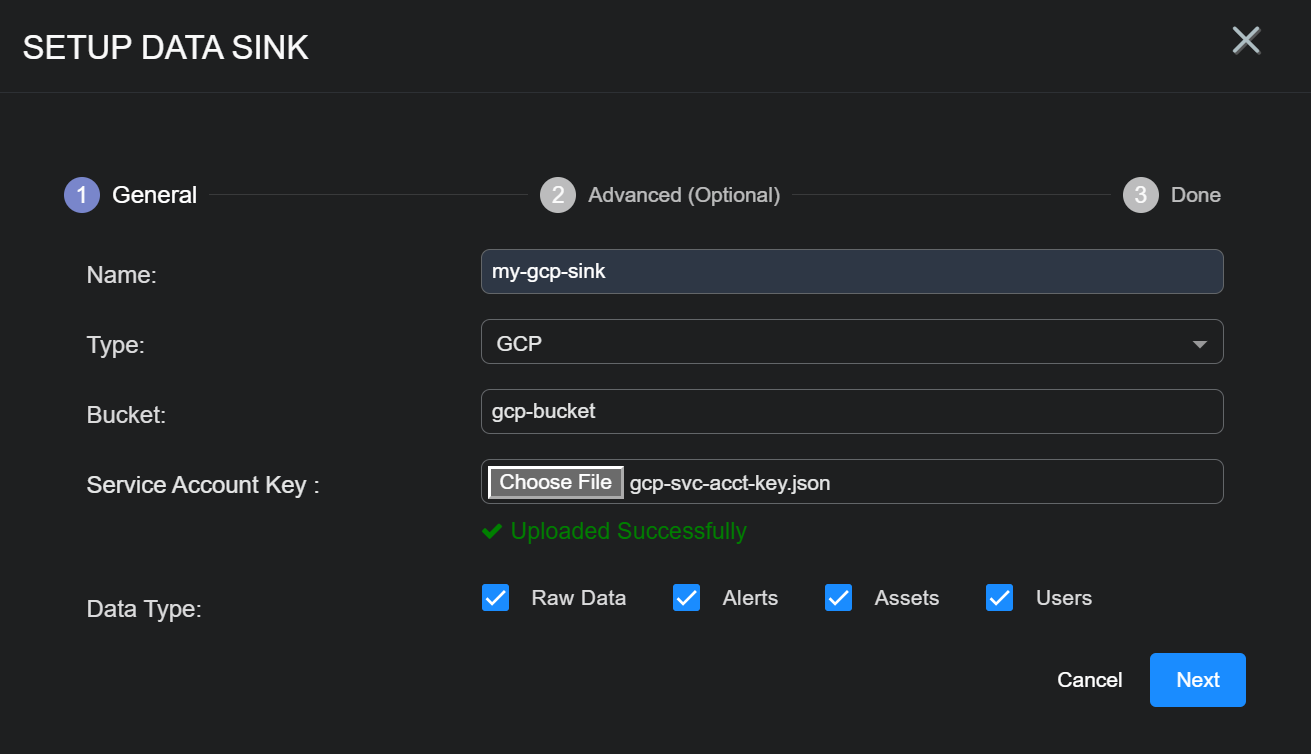Click the step 1 circle icon
The height and width of the screenshot is (754, 1311).
[82, 195]
